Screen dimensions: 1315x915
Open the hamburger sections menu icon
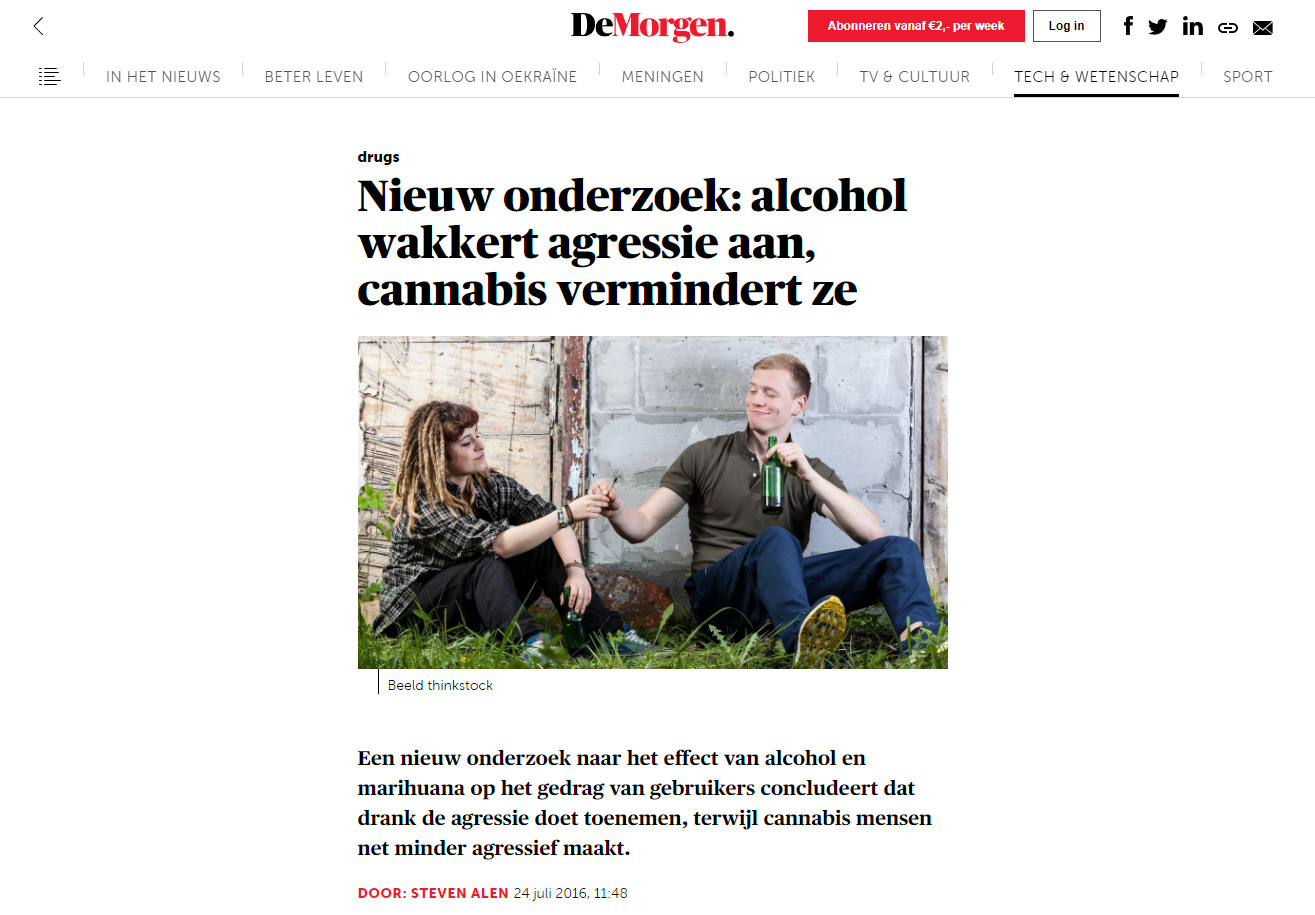(50, 76)
